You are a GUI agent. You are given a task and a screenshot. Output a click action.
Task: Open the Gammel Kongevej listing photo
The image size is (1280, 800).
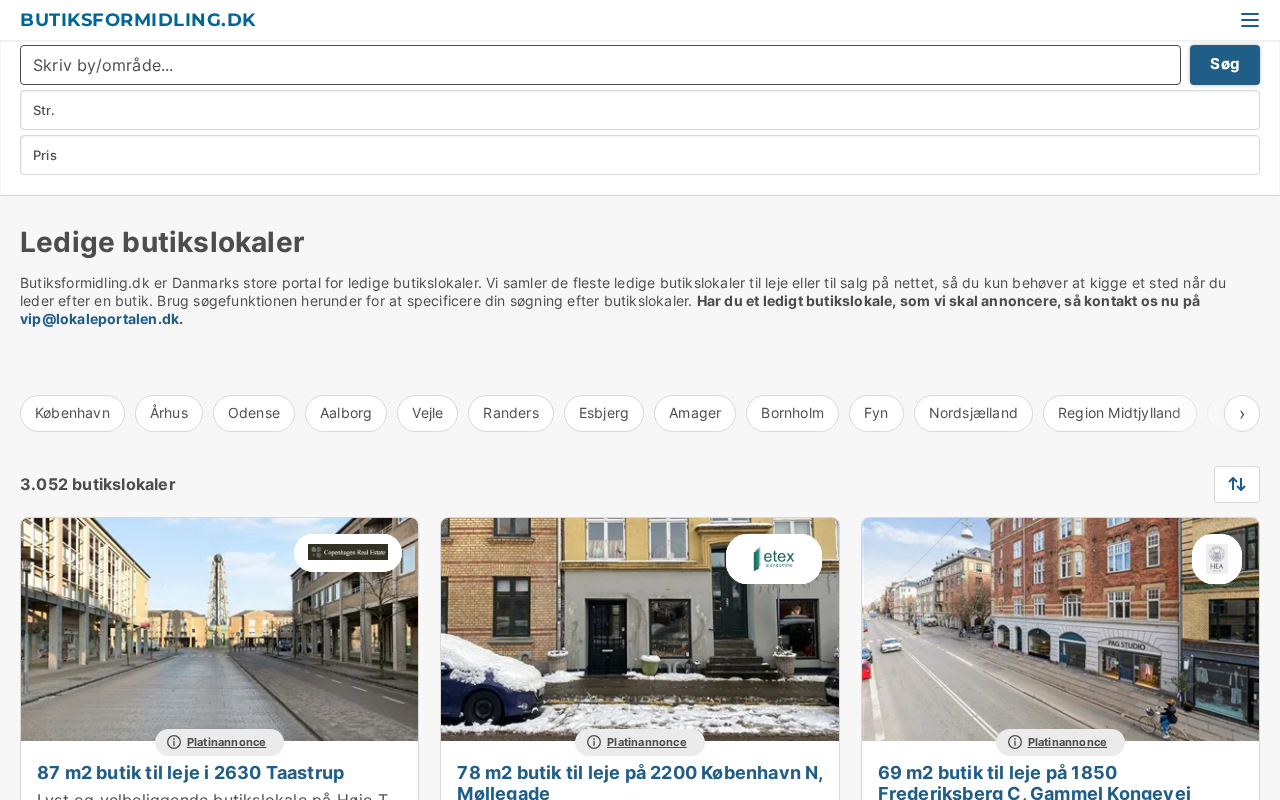pyautogui.click(x=1060, y=629)
